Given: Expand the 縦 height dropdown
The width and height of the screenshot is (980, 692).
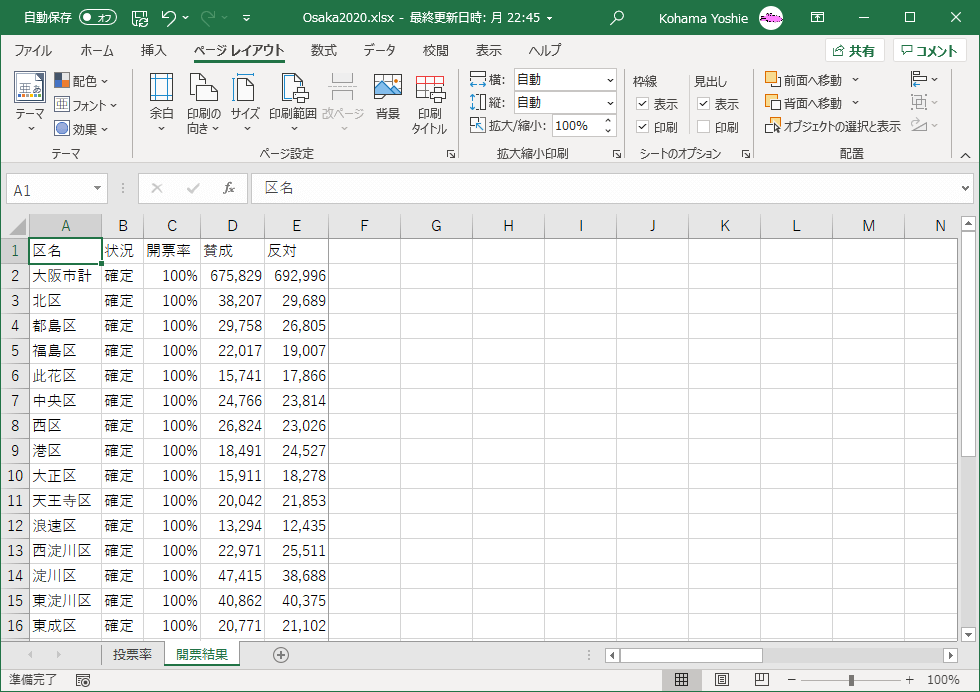Looking at the screenshot, I should [610, 103].
